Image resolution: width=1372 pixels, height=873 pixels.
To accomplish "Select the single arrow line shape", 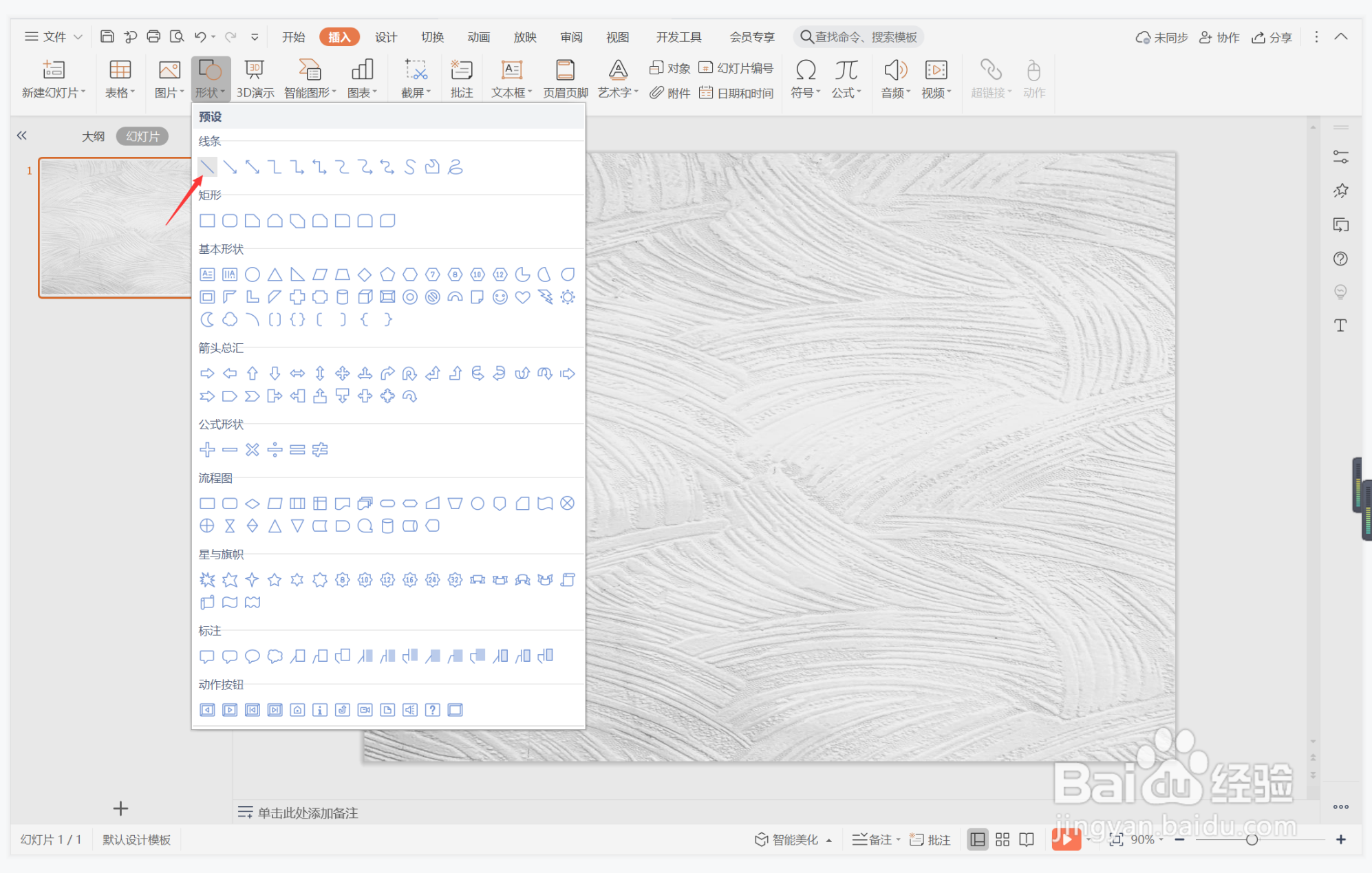I will click(x=230, y=166).
